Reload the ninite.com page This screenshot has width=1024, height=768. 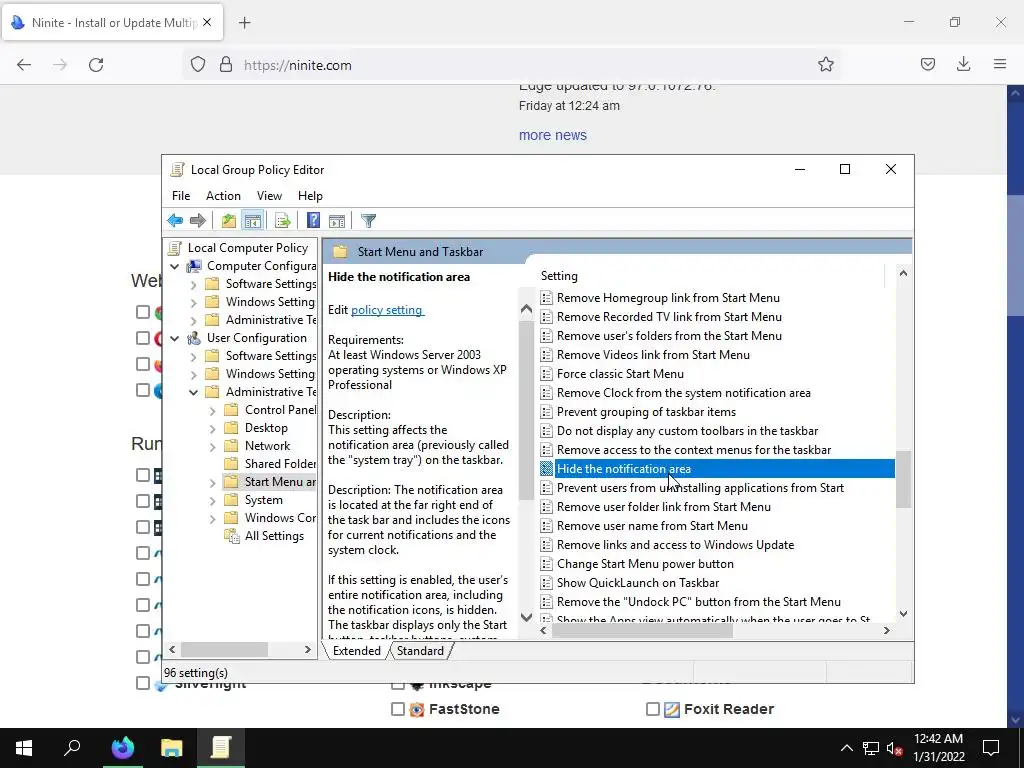[x=96, y=65]
